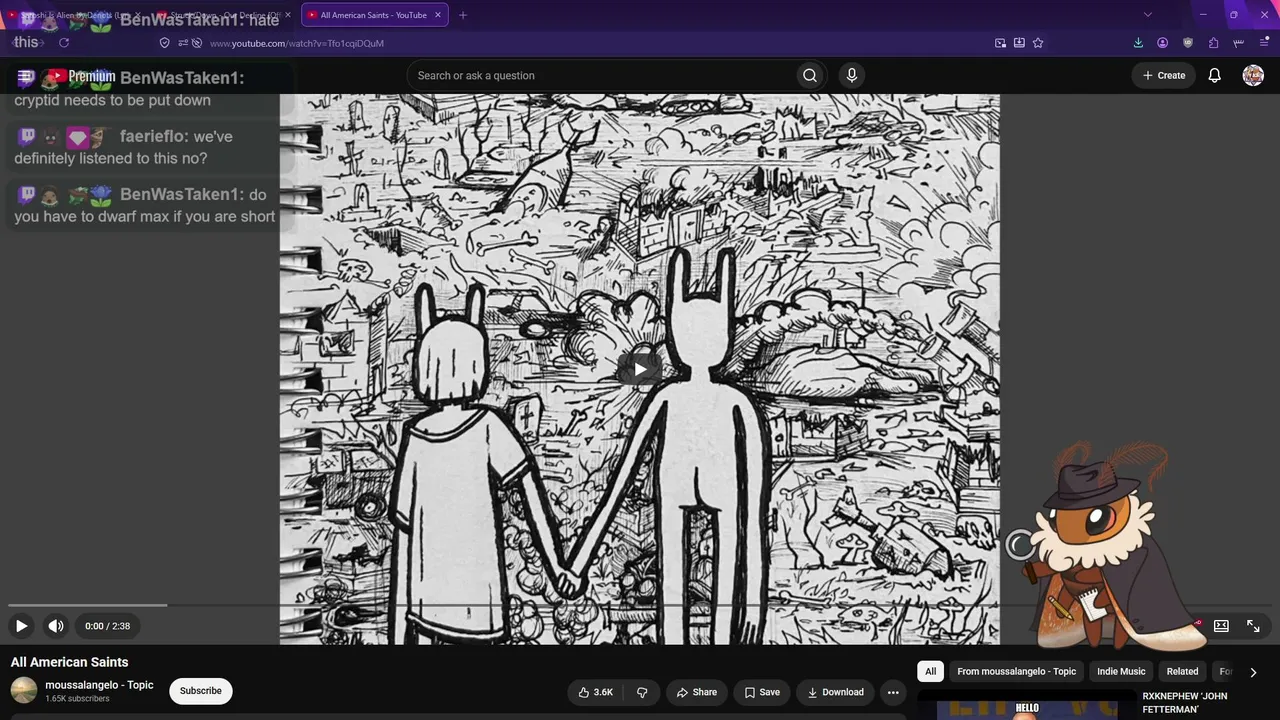1280x720 pixels.
Task: Expand the list all tabs dropdown
Action: (1148, 15)
